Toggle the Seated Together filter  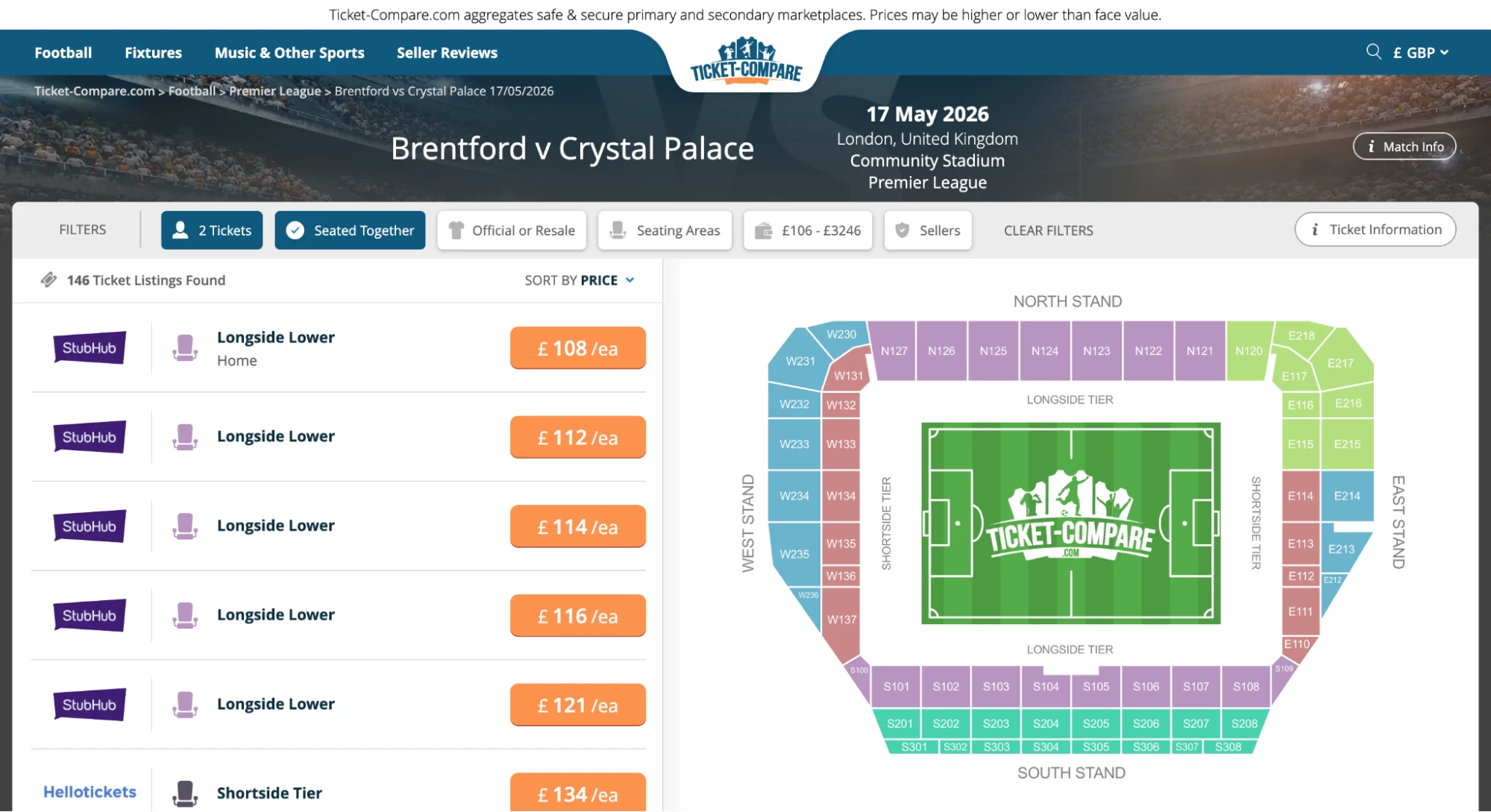(x=350, y=230)
